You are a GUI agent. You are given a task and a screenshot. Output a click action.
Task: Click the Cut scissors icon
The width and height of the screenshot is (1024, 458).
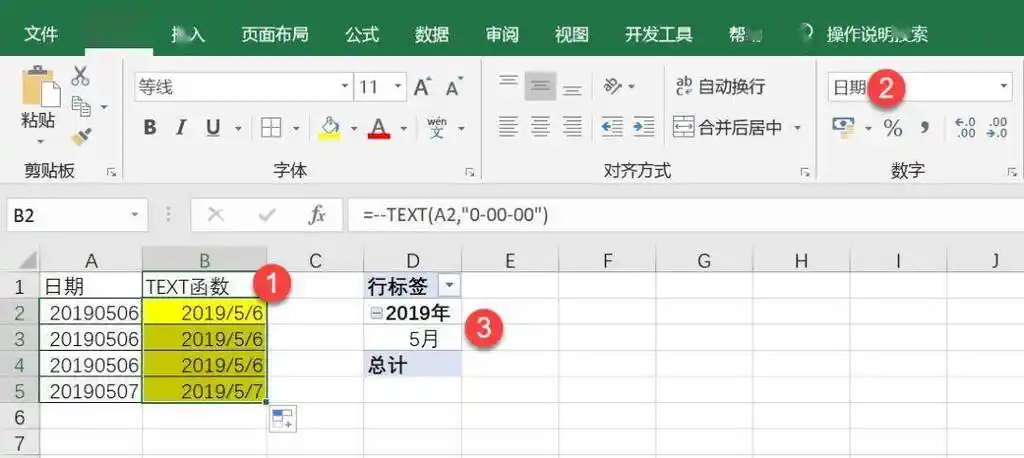click(80, 76)
